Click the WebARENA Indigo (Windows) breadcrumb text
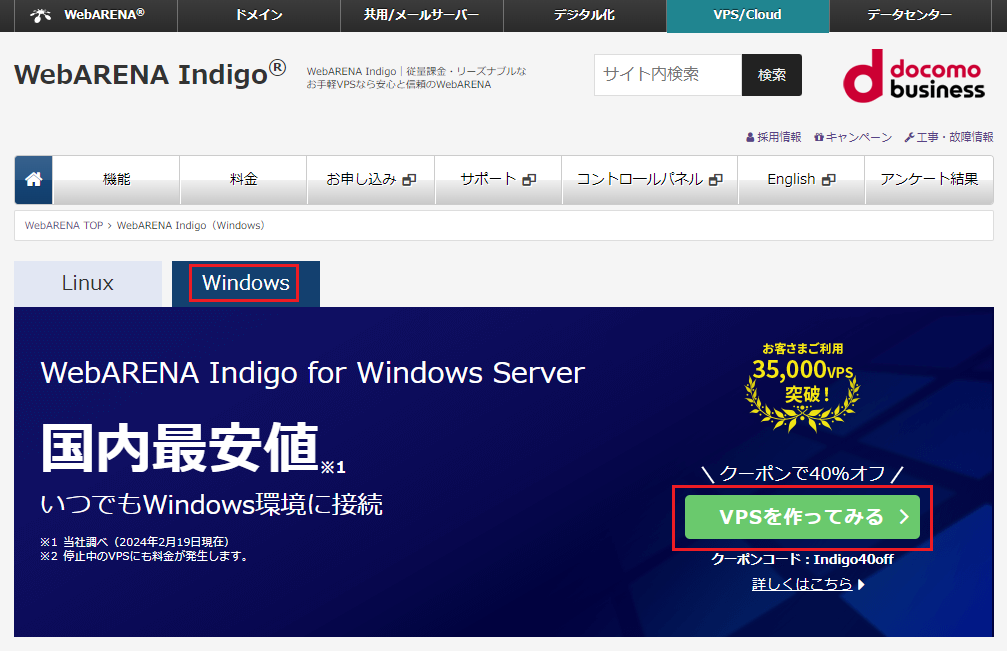The width and height of the screenshot is (1007, 651). click(191, 225)
